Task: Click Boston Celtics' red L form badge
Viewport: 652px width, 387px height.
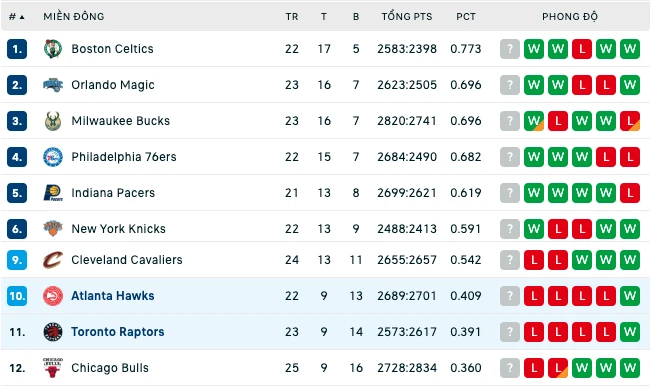Action: click(x=582, y=49)
